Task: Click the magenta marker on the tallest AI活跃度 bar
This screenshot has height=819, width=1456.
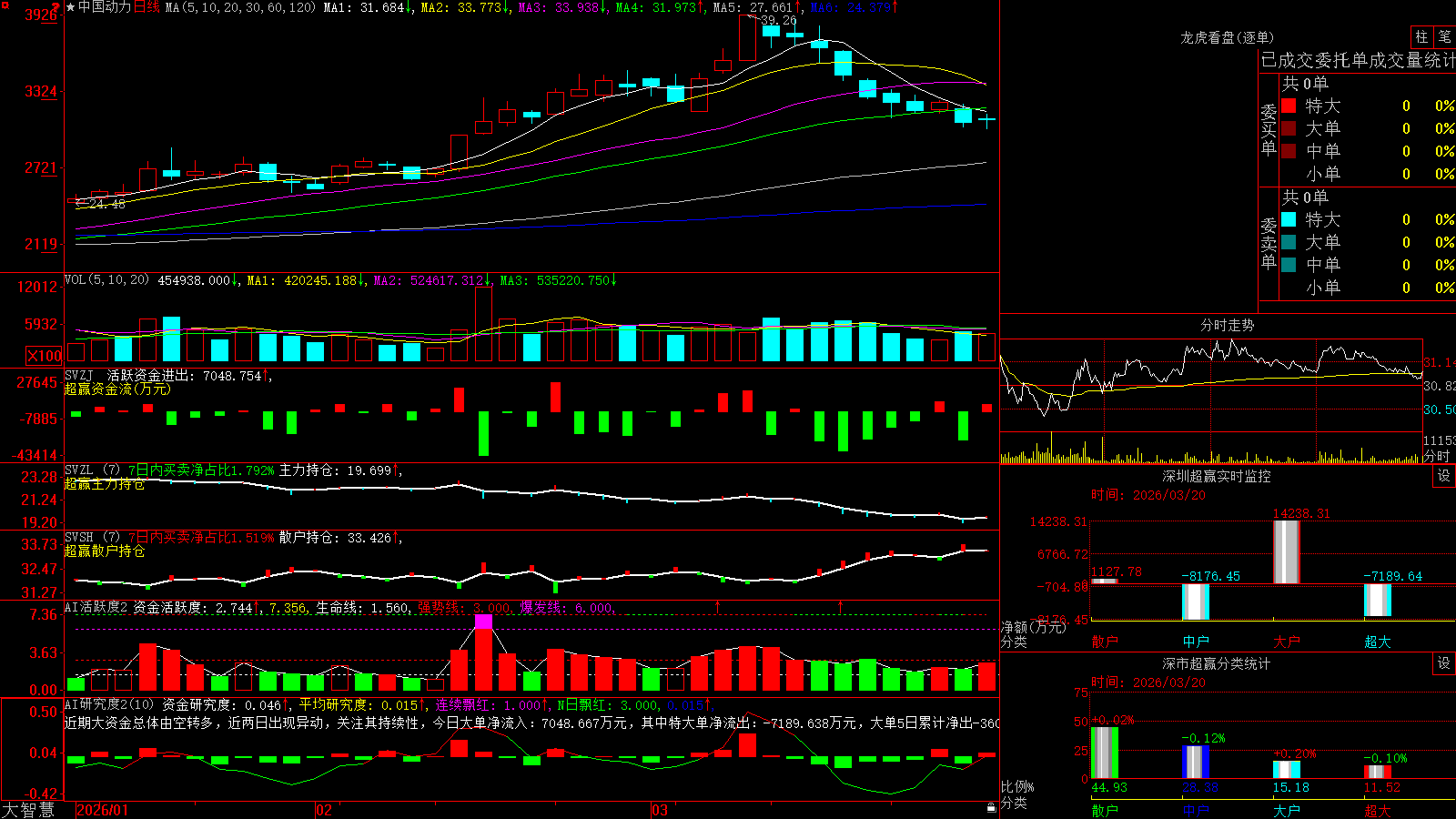Action: point(483,622)
